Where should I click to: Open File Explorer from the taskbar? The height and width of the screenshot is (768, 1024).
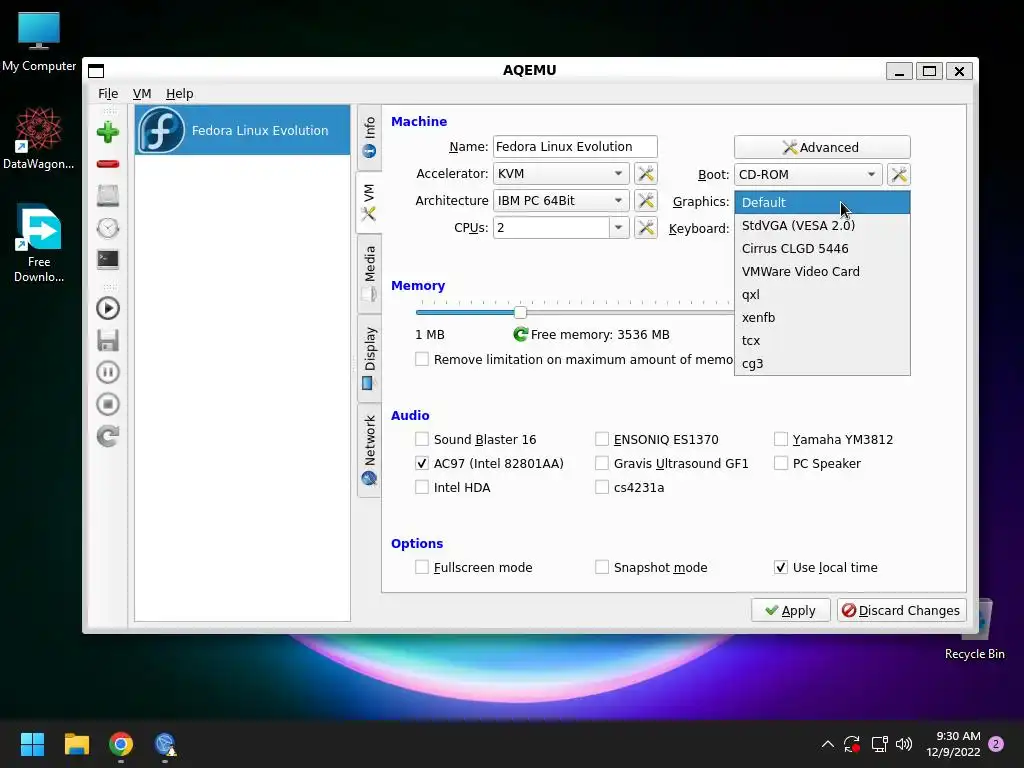76,744
